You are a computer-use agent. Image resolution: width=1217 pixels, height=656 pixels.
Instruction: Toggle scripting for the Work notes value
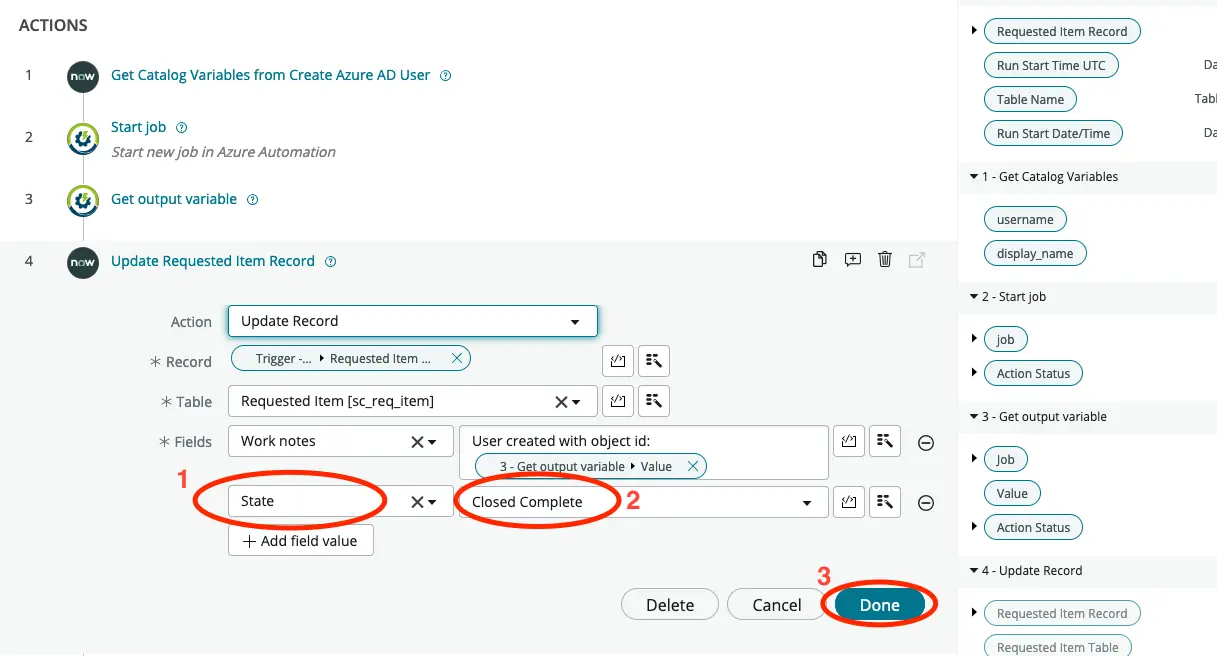pos(849,441)
